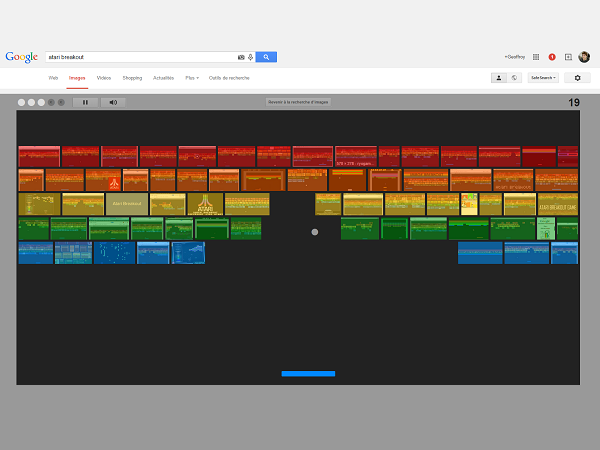This screenshot has height=450, width=600.
Task: Click the search-by-image camera icon
Action: pyautogui.click(x=241, y=57)
